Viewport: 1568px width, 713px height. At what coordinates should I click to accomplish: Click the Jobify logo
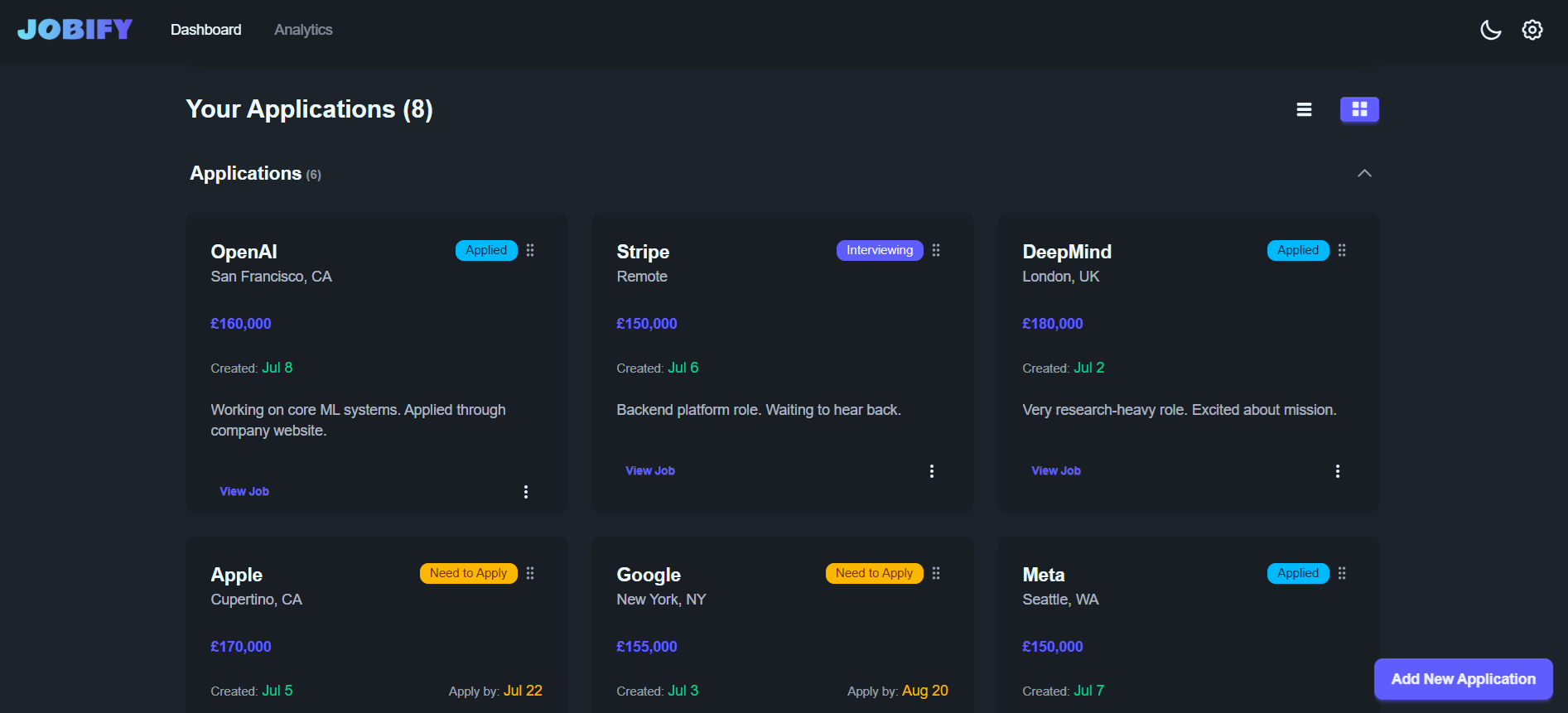coord(75,30)
